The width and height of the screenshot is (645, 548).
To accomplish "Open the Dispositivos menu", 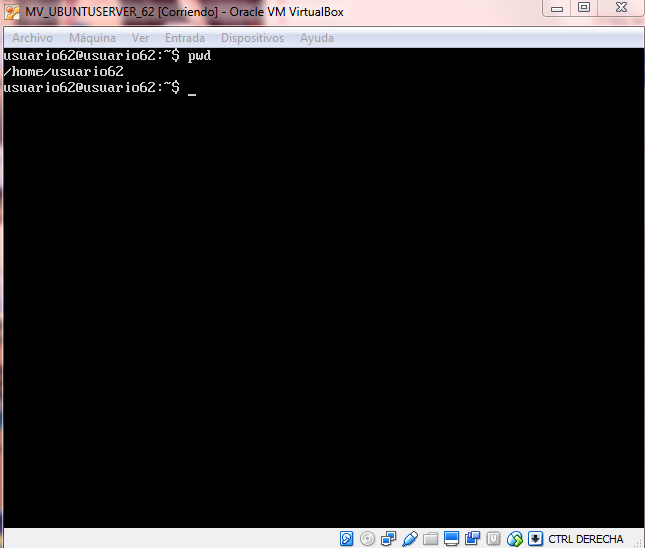I will coord(252,38).
